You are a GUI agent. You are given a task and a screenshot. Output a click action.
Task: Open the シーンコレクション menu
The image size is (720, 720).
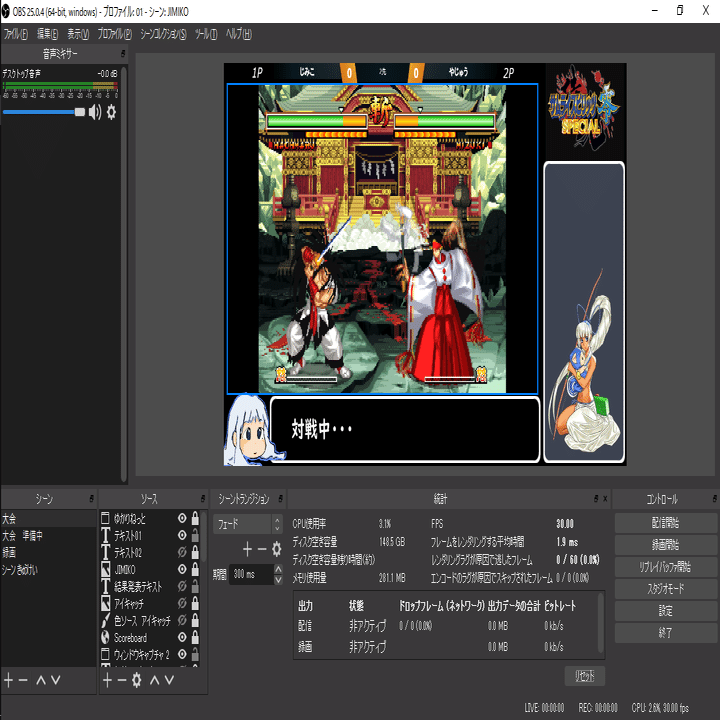(x=163, y=34)
